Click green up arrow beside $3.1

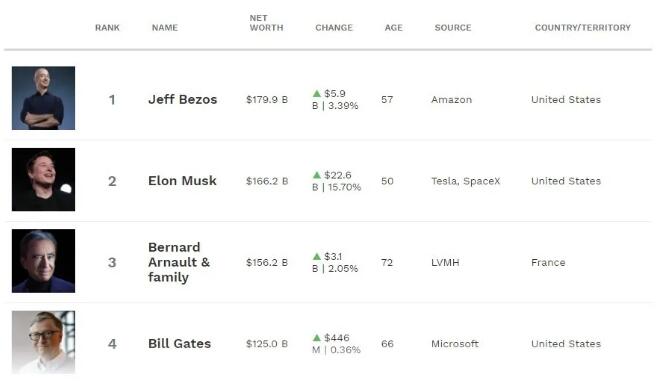[317, 257]
